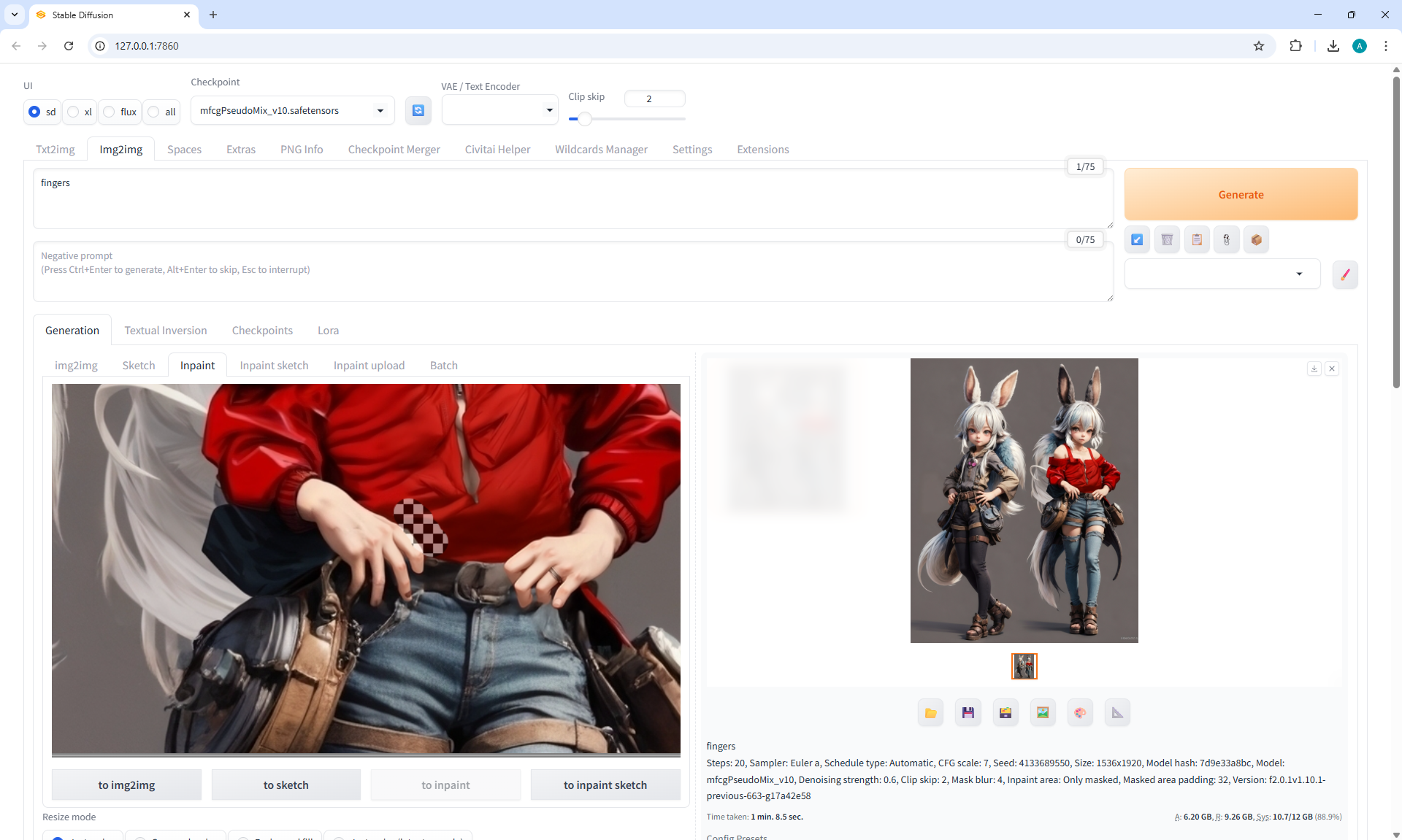Screen dimensions: 1402x840
Task: Click the trash icon to clear prompt
Action: pyautogui.click(x=1167, y=239)
